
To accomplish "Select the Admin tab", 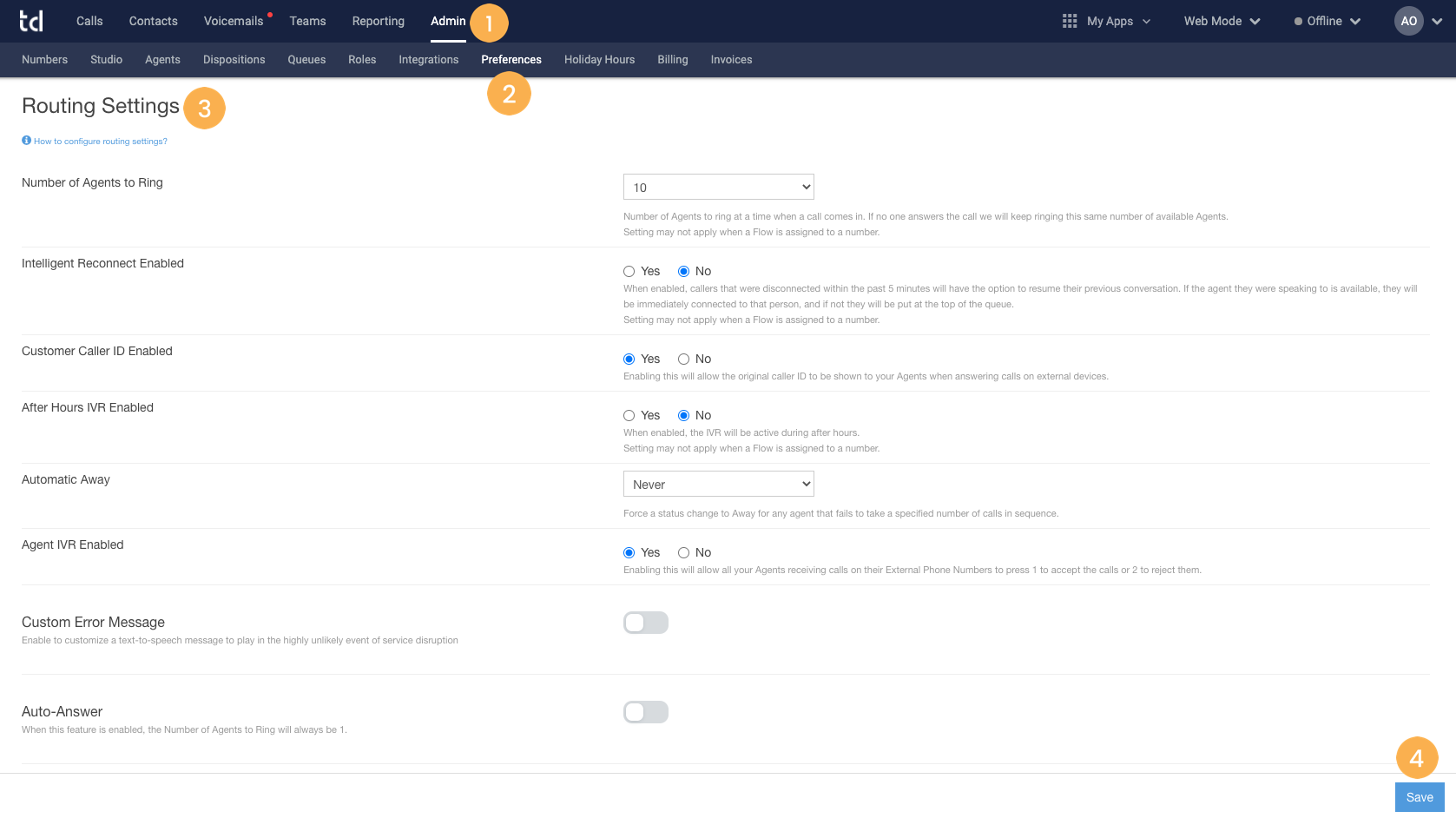I will [448, 21].
